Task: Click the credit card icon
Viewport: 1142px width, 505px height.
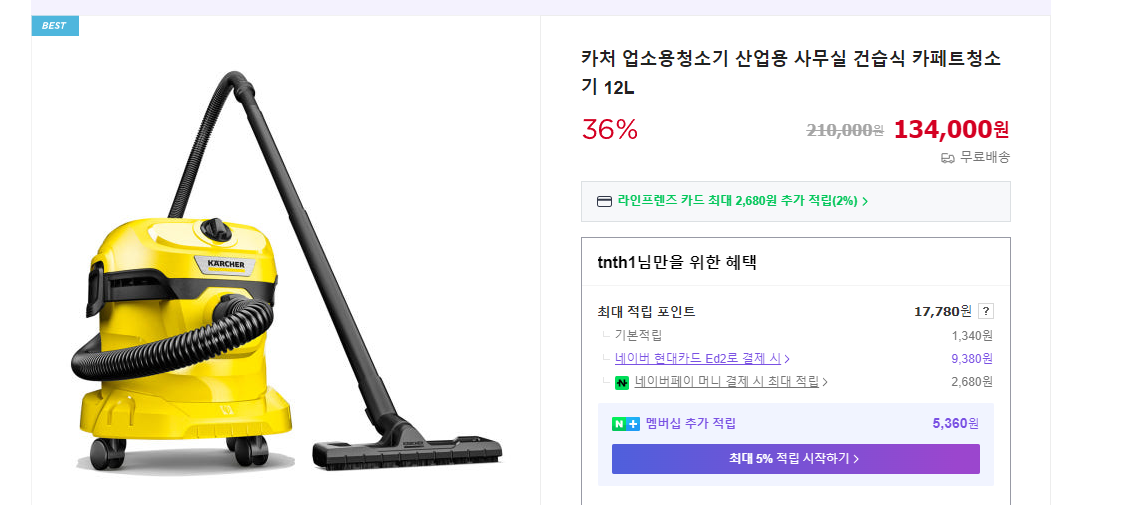Action: coord(604,201)
